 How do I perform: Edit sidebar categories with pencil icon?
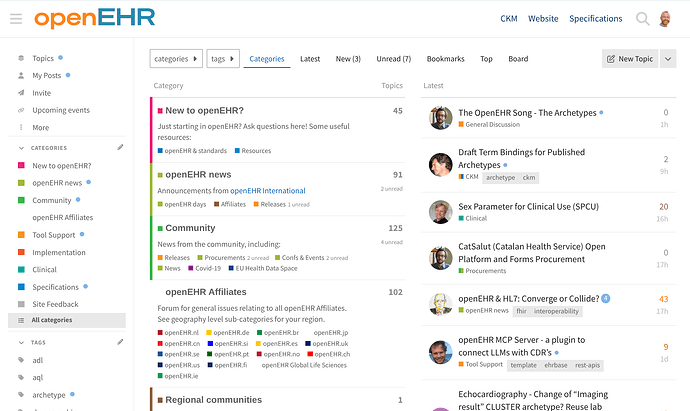[x=120, y=147]
